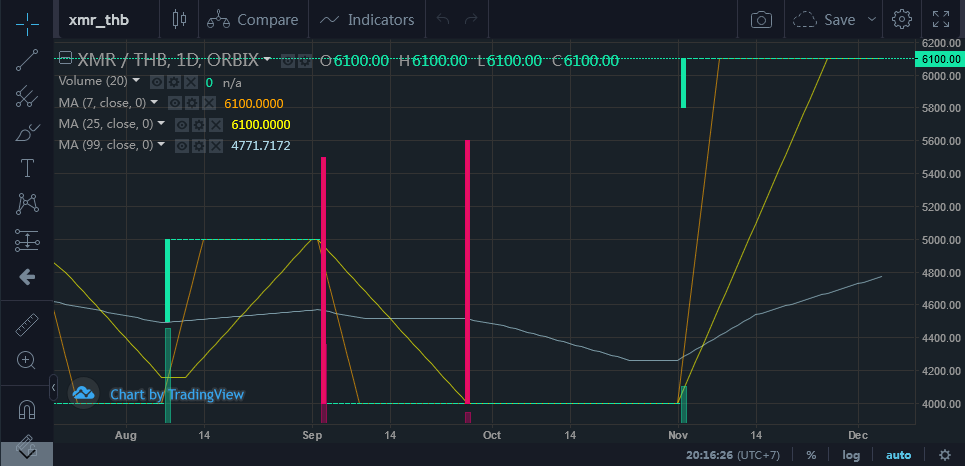Click the redo arrow

471,20
